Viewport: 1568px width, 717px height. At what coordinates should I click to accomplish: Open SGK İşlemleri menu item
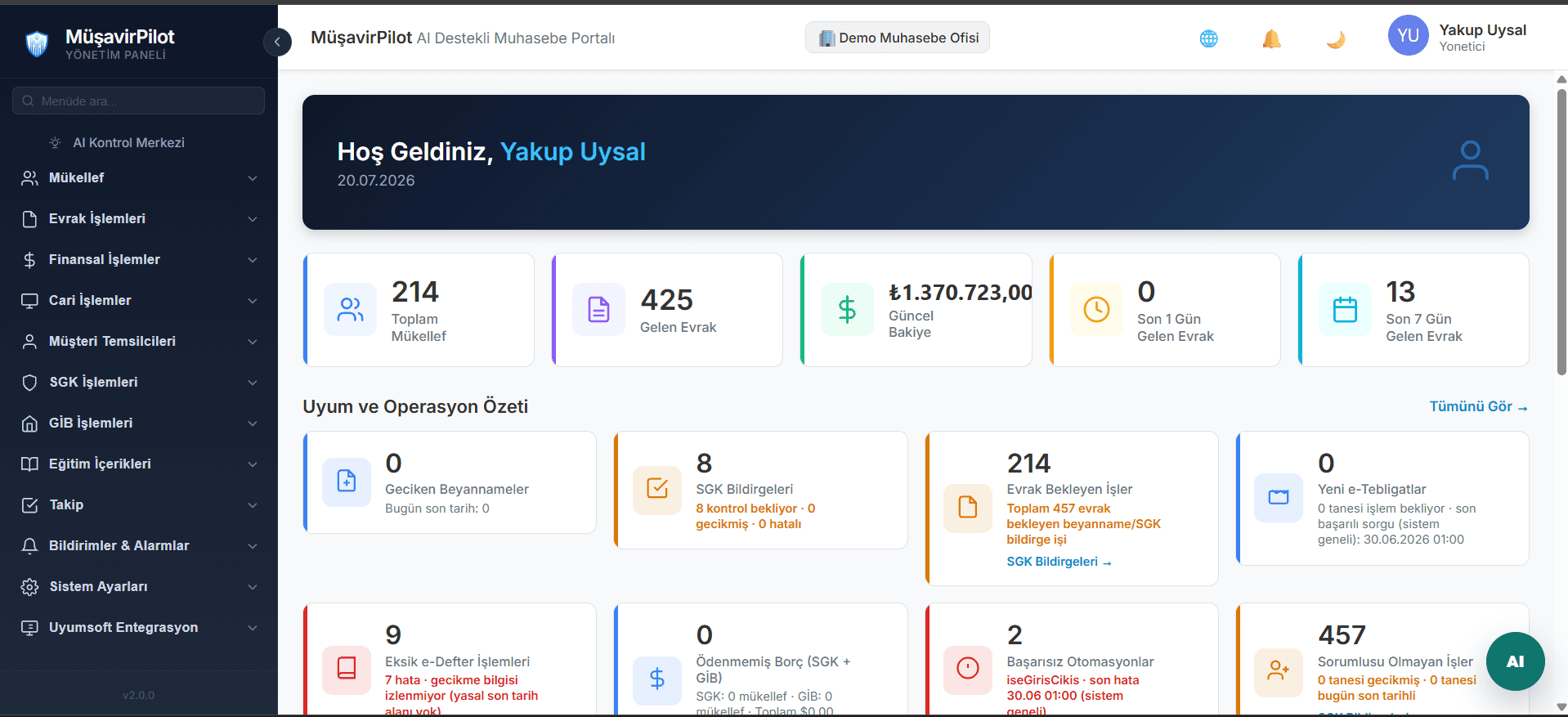click(139, 383)
